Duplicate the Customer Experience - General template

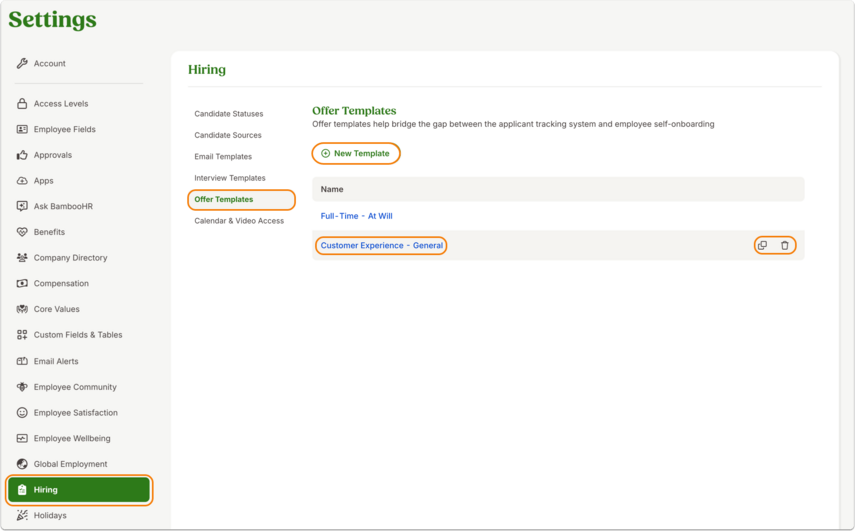pyautogui.click(x=763, y=245)
